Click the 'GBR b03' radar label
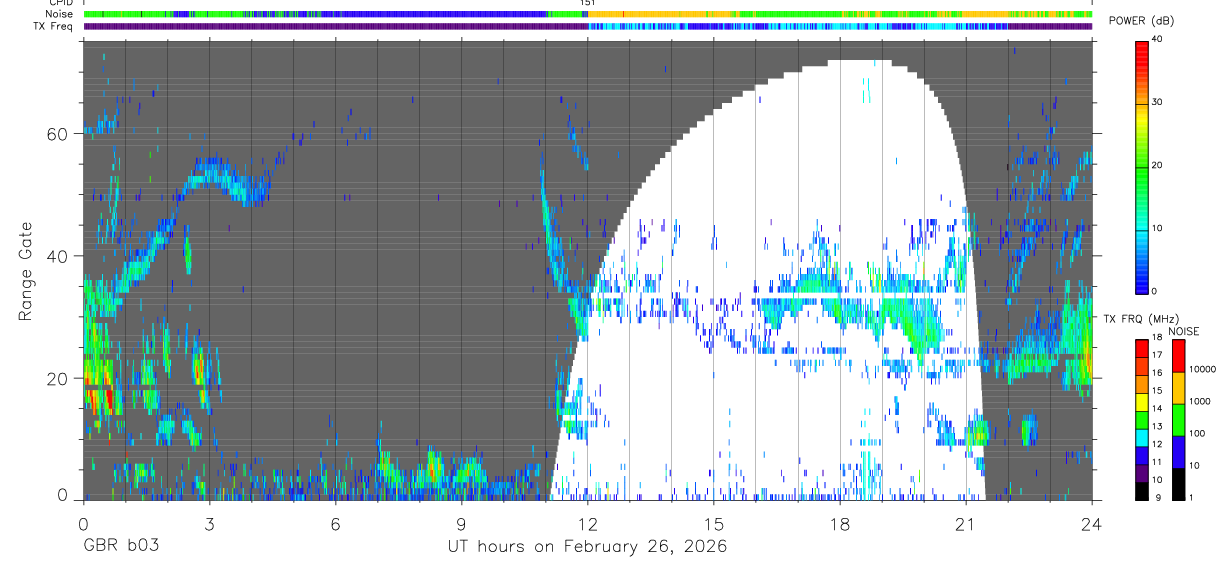This screenshot has width=1228, height=567. point(119,547)
